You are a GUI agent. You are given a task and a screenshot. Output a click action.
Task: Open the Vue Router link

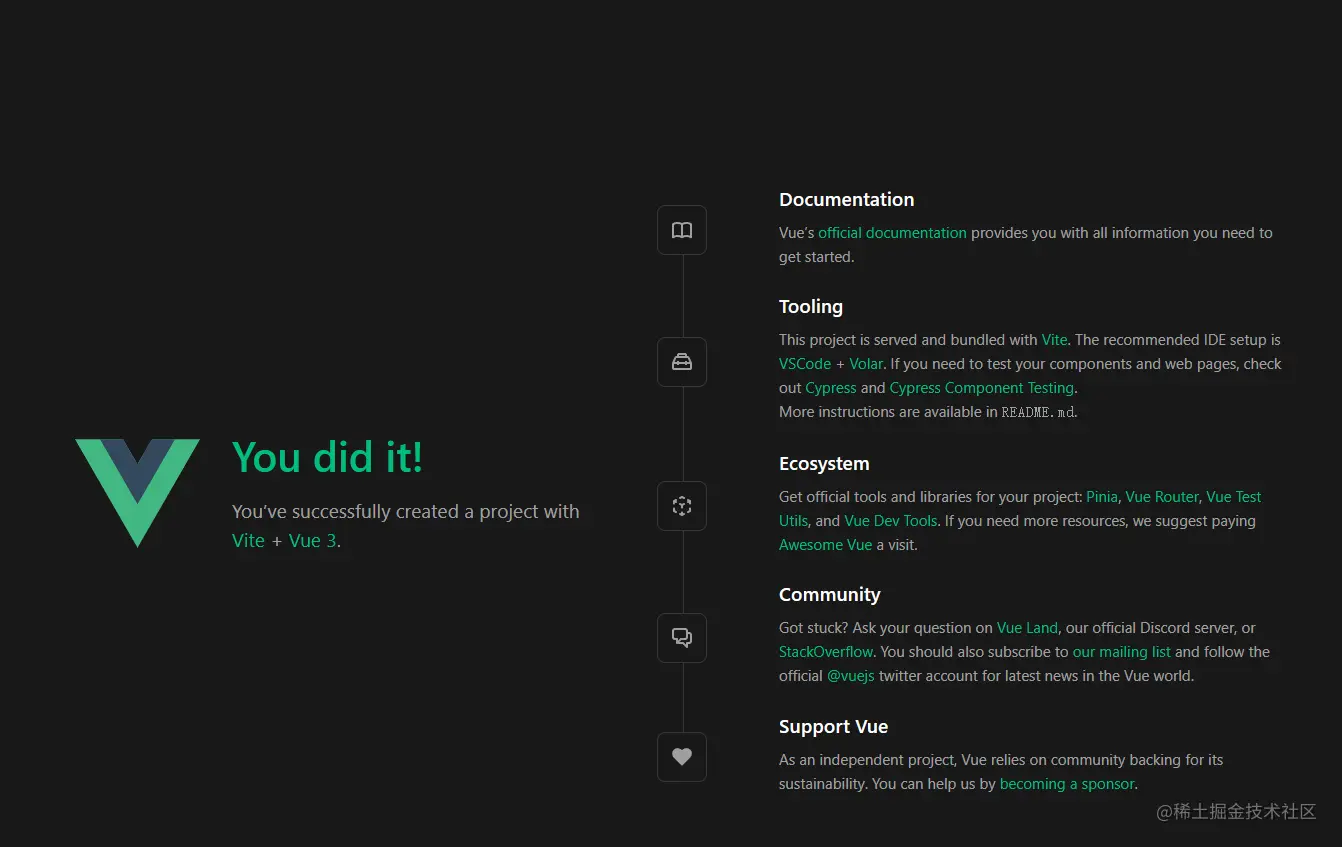tap(1162, 497)
